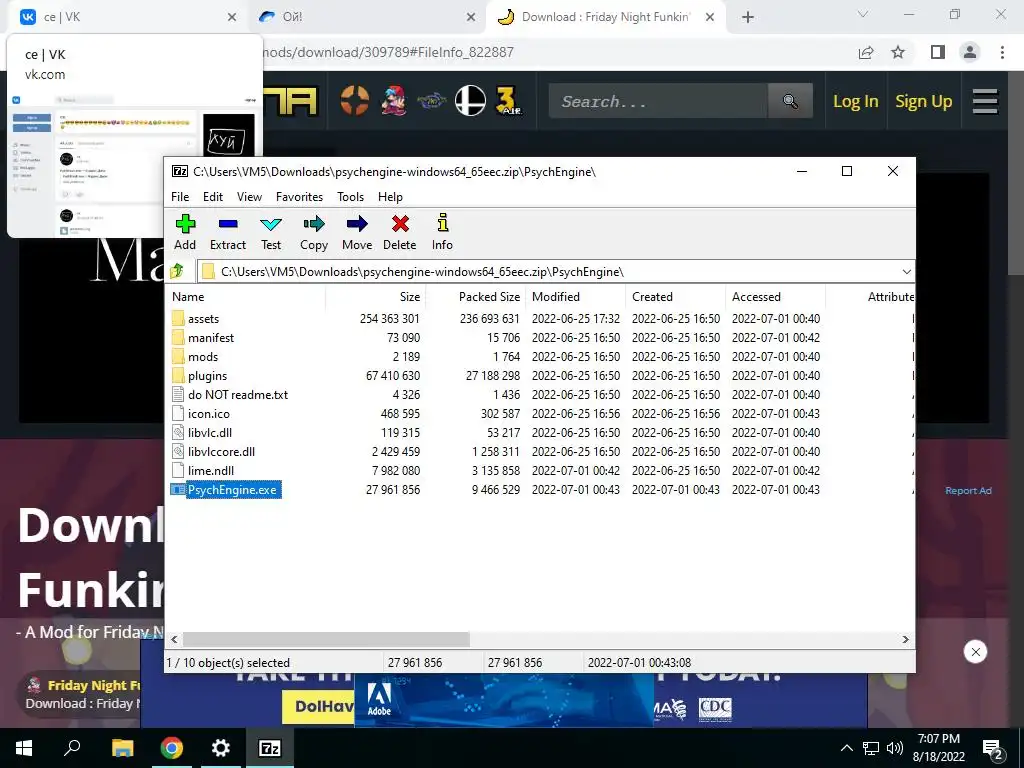The image size is (1024, 768).
Task: Open the Chrome profile avatar
Action: click(x=970, y=52)
